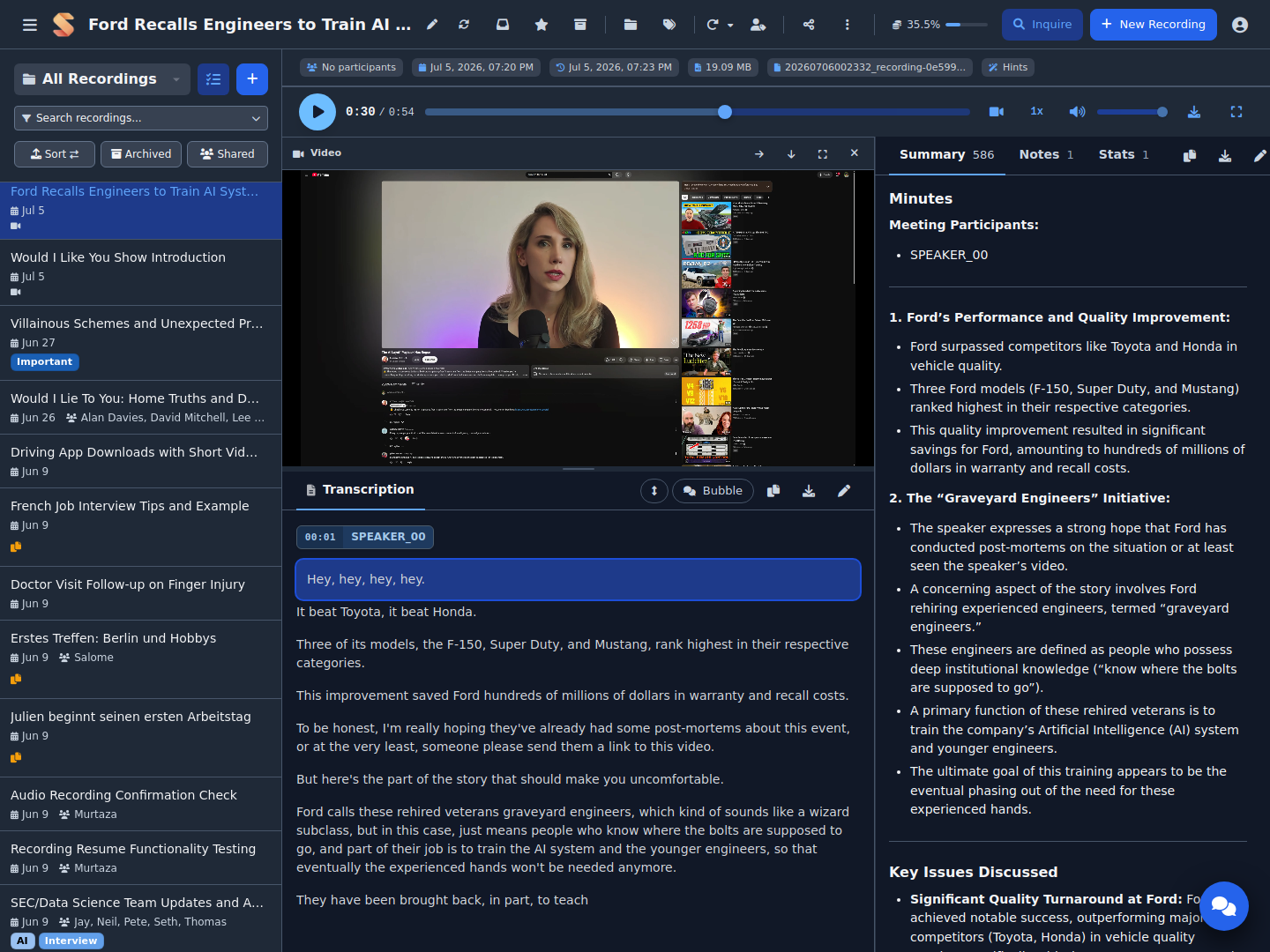
Task: Open the Hints tag
Action: tap(1007, 67)
